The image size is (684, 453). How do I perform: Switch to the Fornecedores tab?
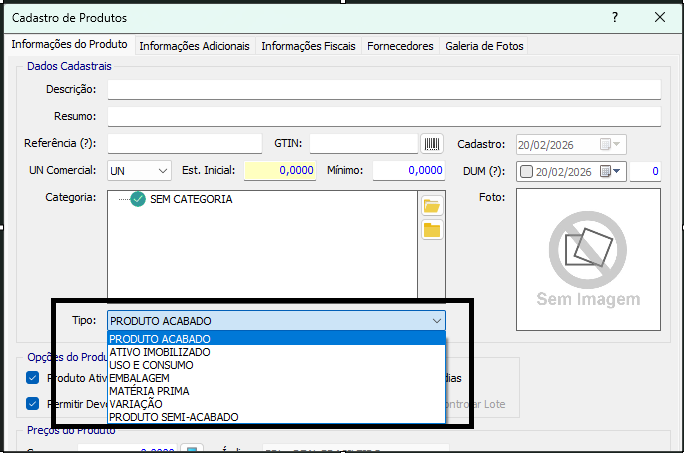[x=400, y=46]
